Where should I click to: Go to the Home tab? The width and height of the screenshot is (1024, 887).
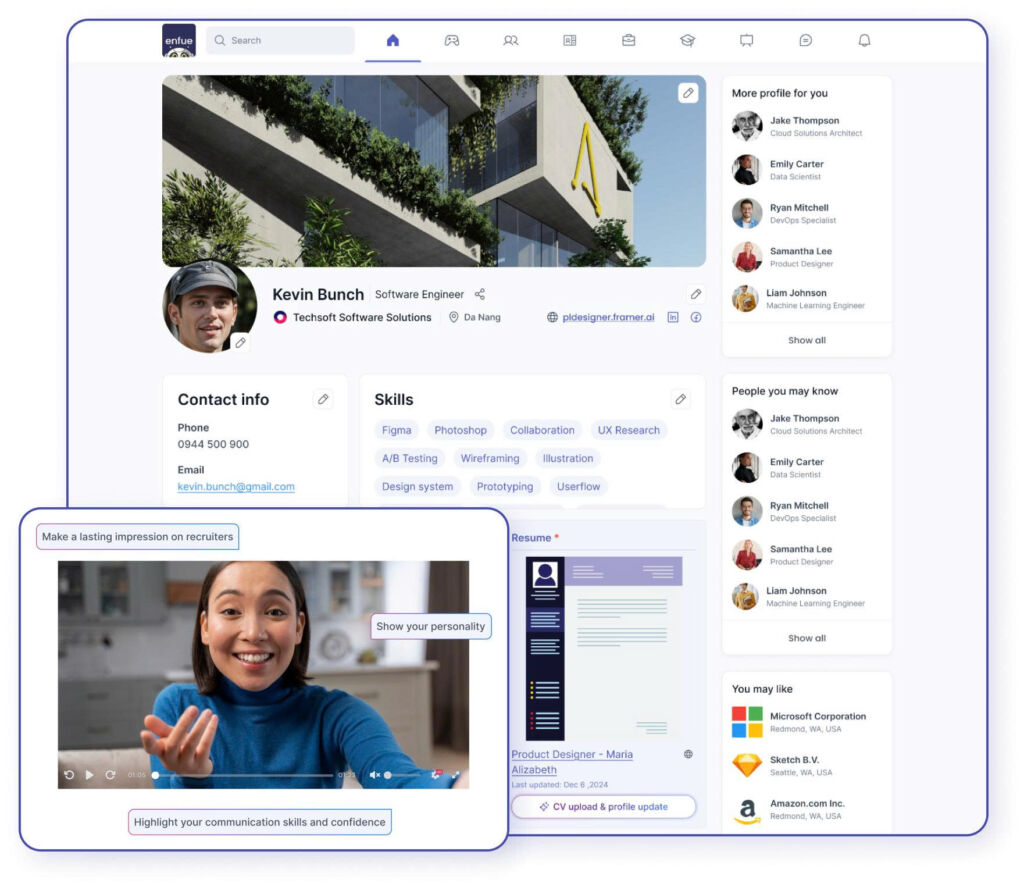[x=392, y=40]
